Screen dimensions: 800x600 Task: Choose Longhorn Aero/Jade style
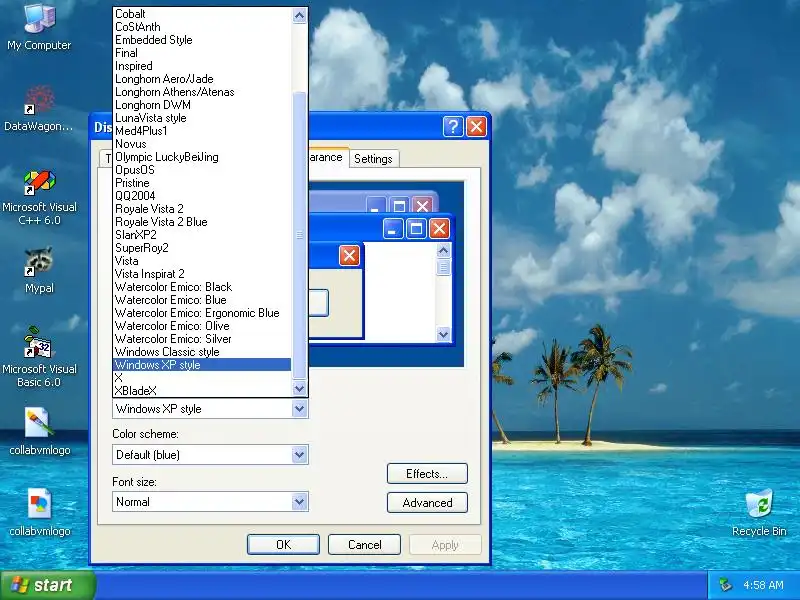coord(202,79)
